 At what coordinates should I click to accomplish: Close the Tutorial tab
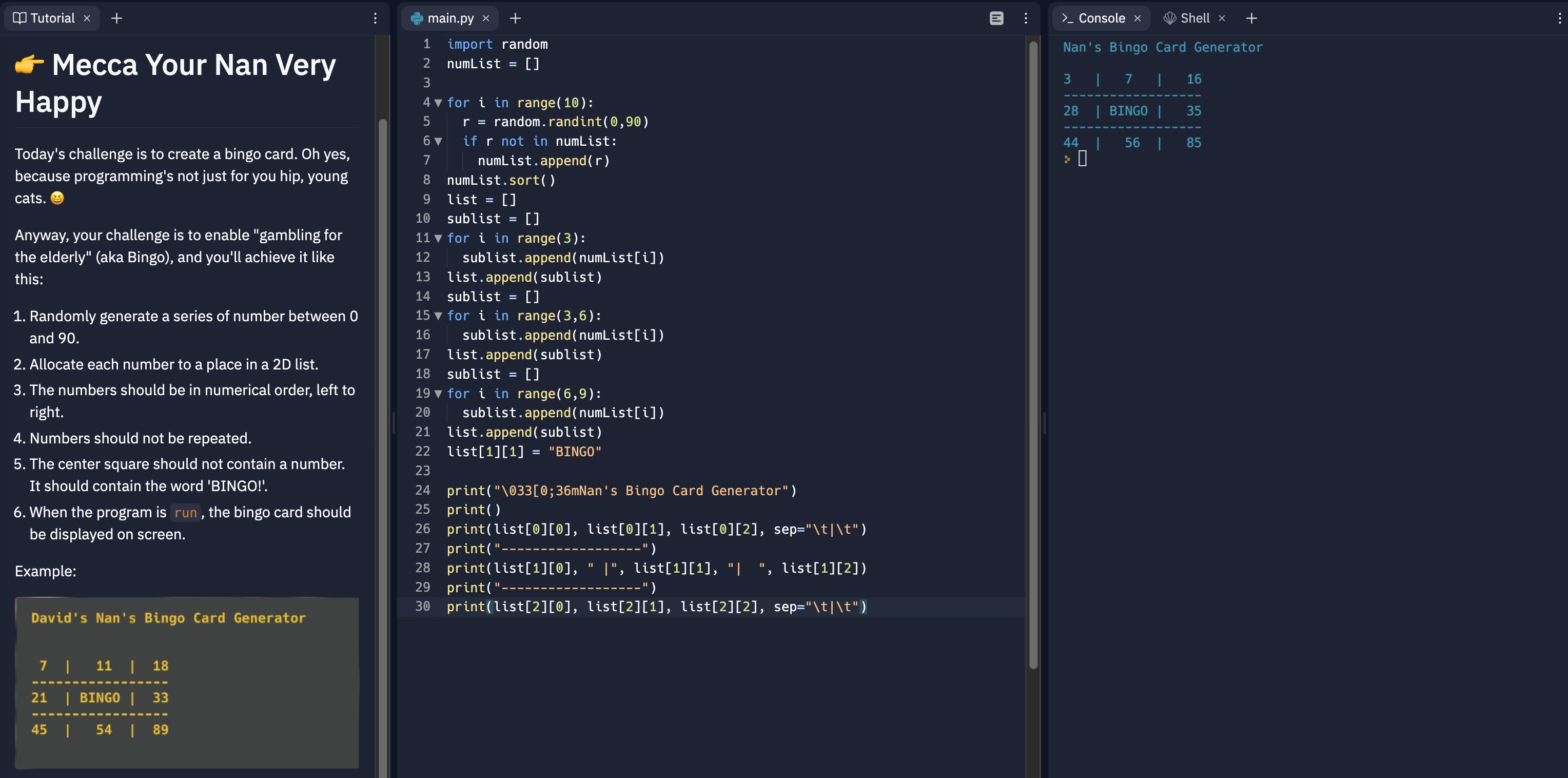tap(87, 18)
